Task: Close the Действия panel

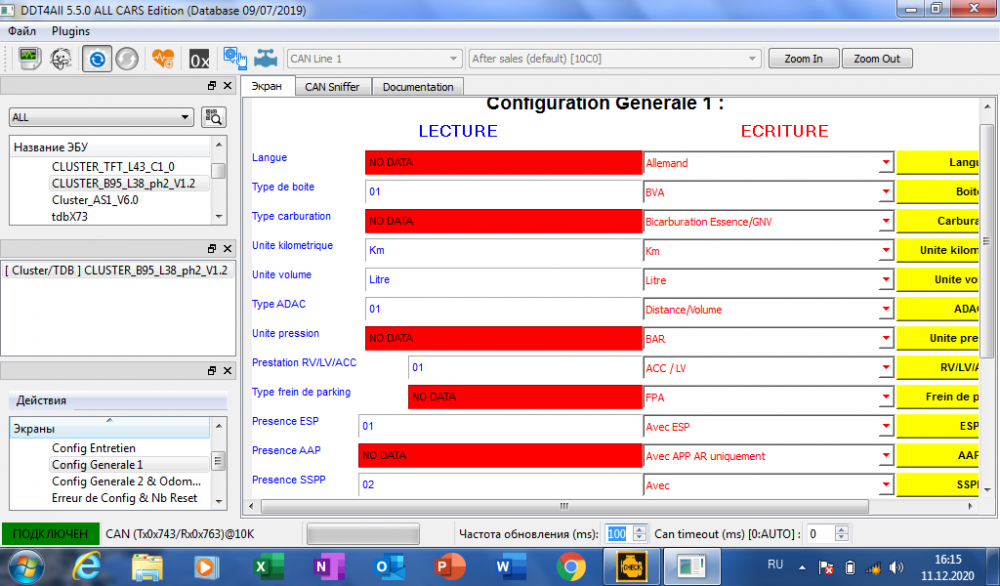Action: coord(227,370)
